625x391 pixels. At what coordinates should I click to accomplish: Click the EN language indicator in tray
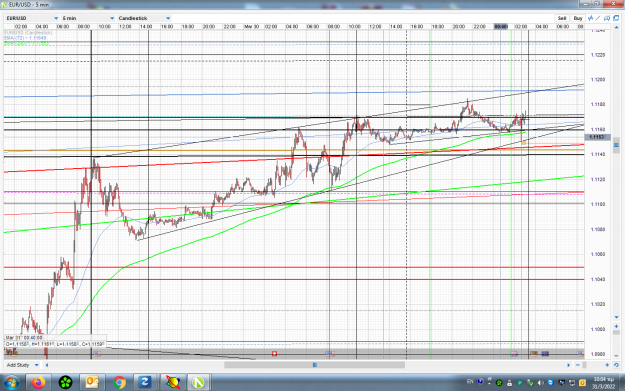[x=470, y=381]
